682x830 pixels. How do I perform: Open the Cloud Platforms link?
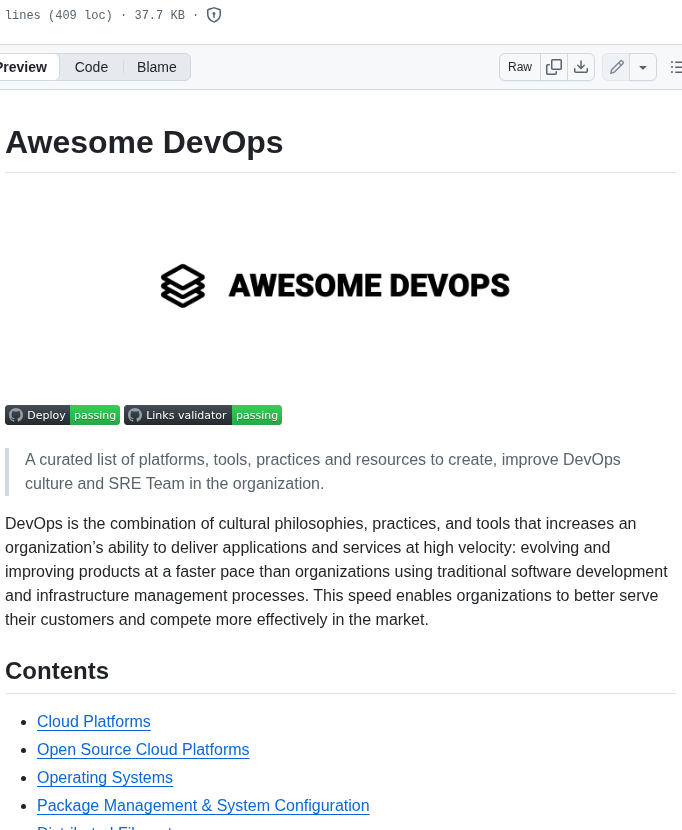(x=94, y=721)
